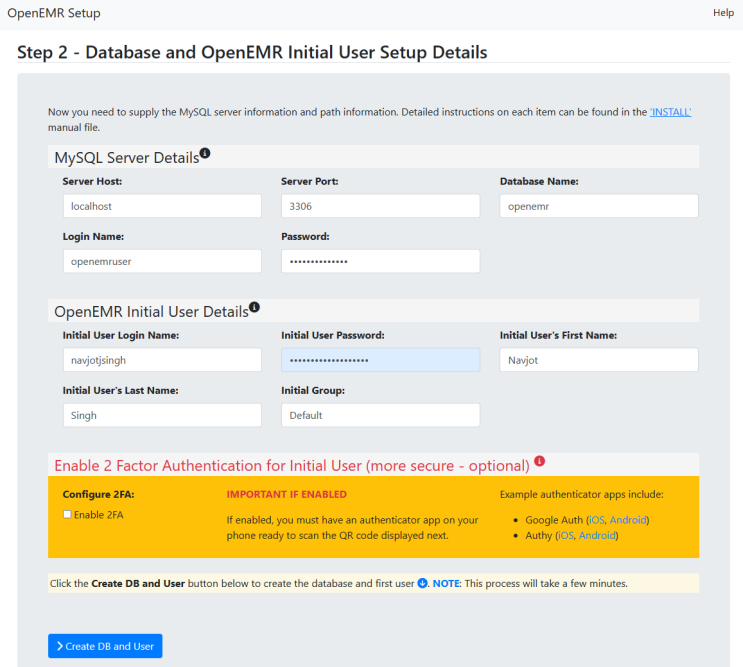Click the 'MySQL Server Details' heading
Screen dimensions: 743x667
pos(127,158)
